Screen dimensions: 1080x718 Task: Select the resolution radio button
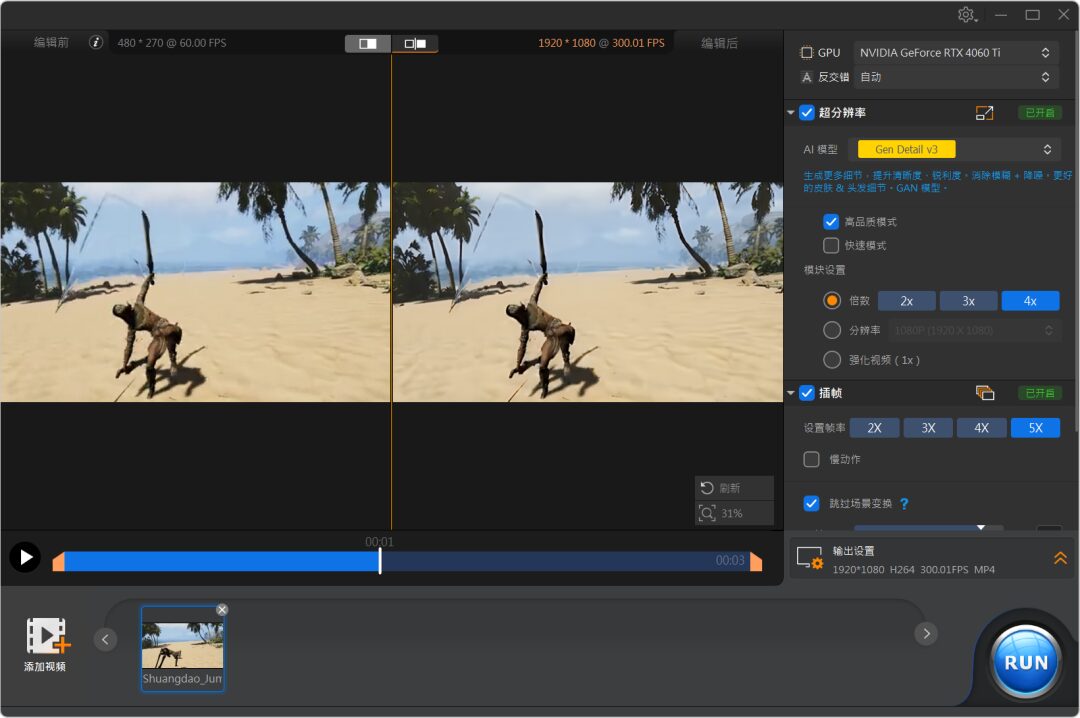(x=832, y=331)
